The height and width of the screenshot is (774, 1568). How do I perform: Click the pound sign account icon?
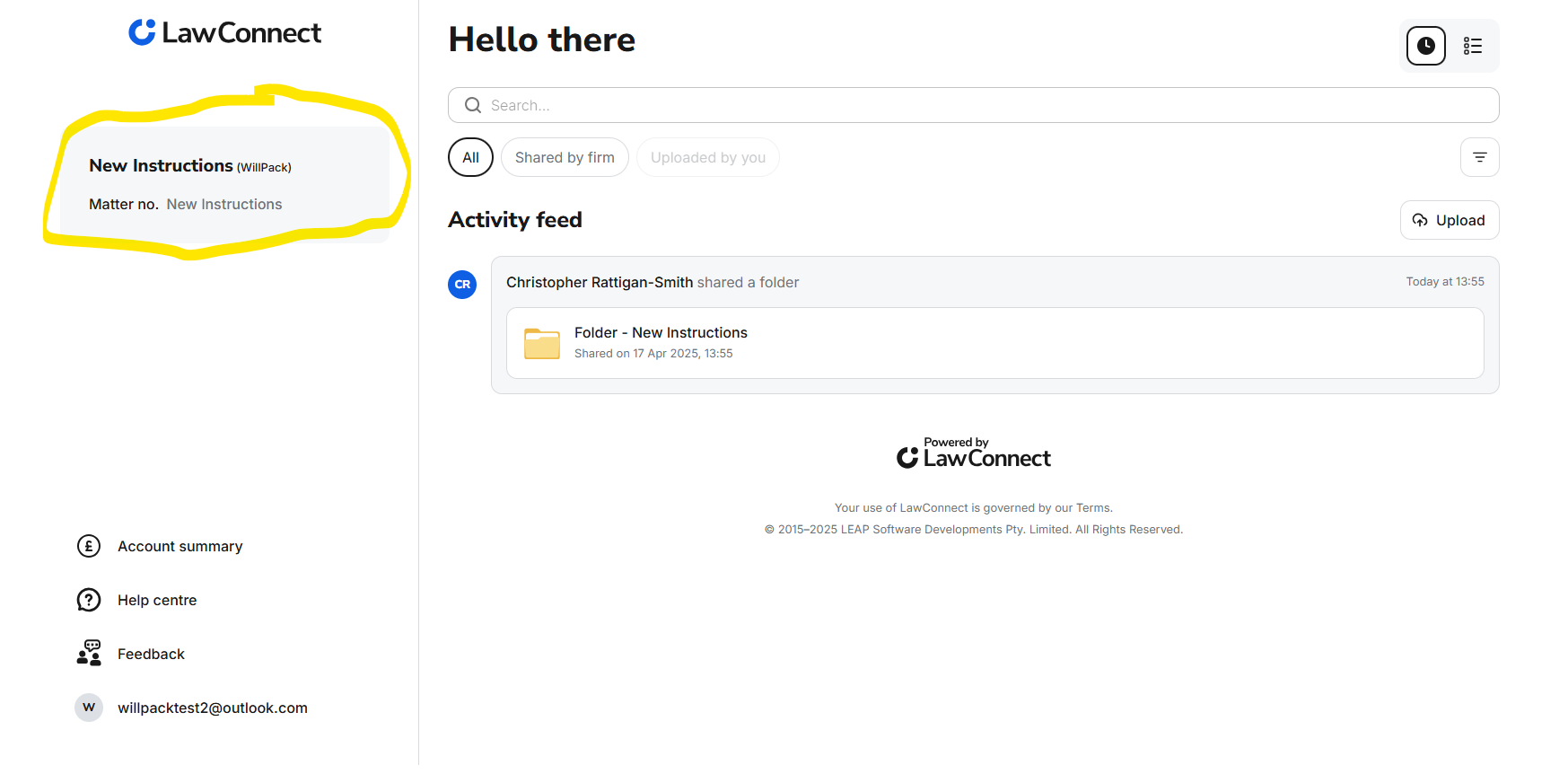click(x=89, y=546)
